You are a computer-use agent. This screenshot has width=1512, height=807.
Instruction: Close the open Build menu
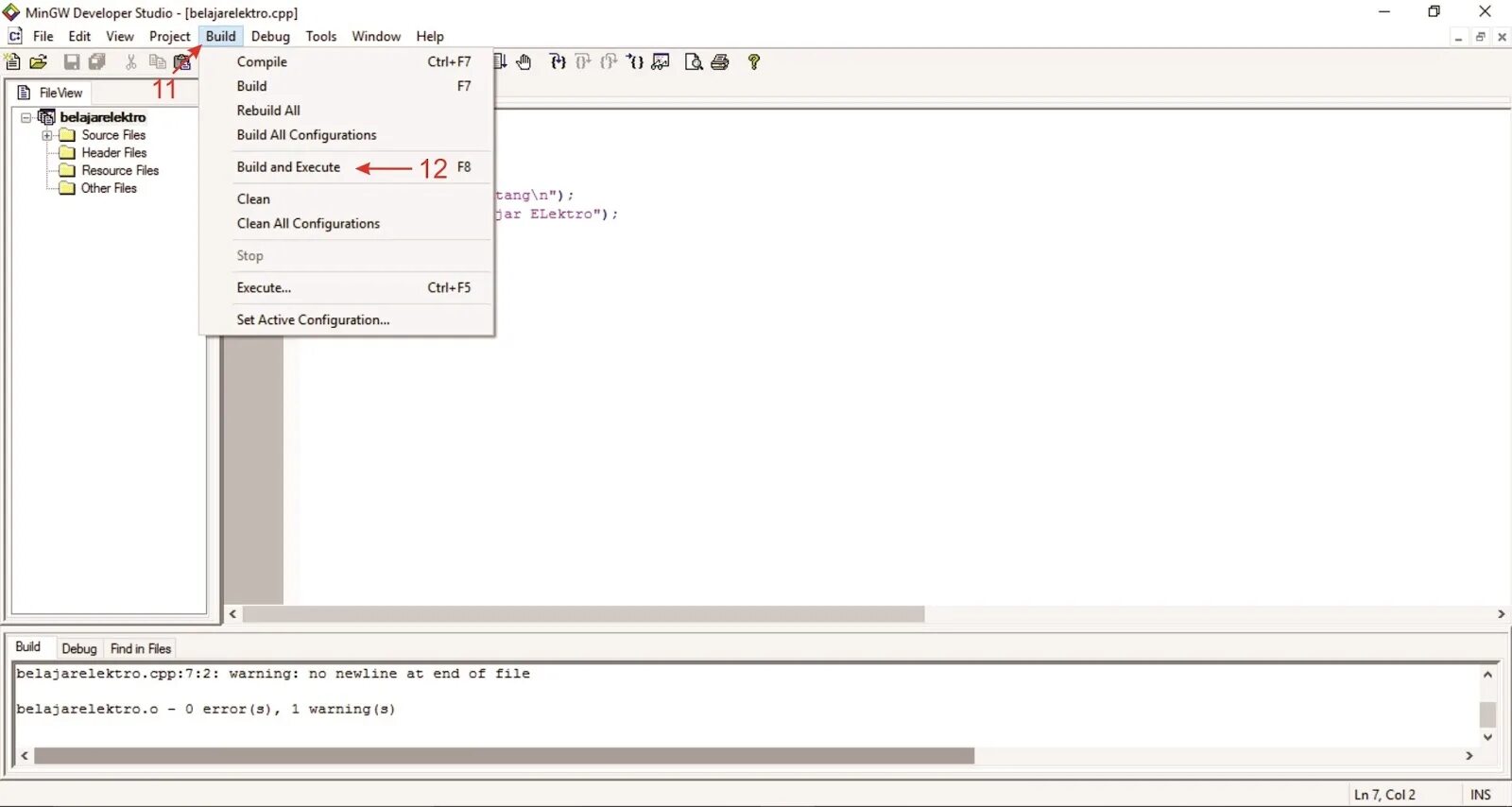click(221, 36)
